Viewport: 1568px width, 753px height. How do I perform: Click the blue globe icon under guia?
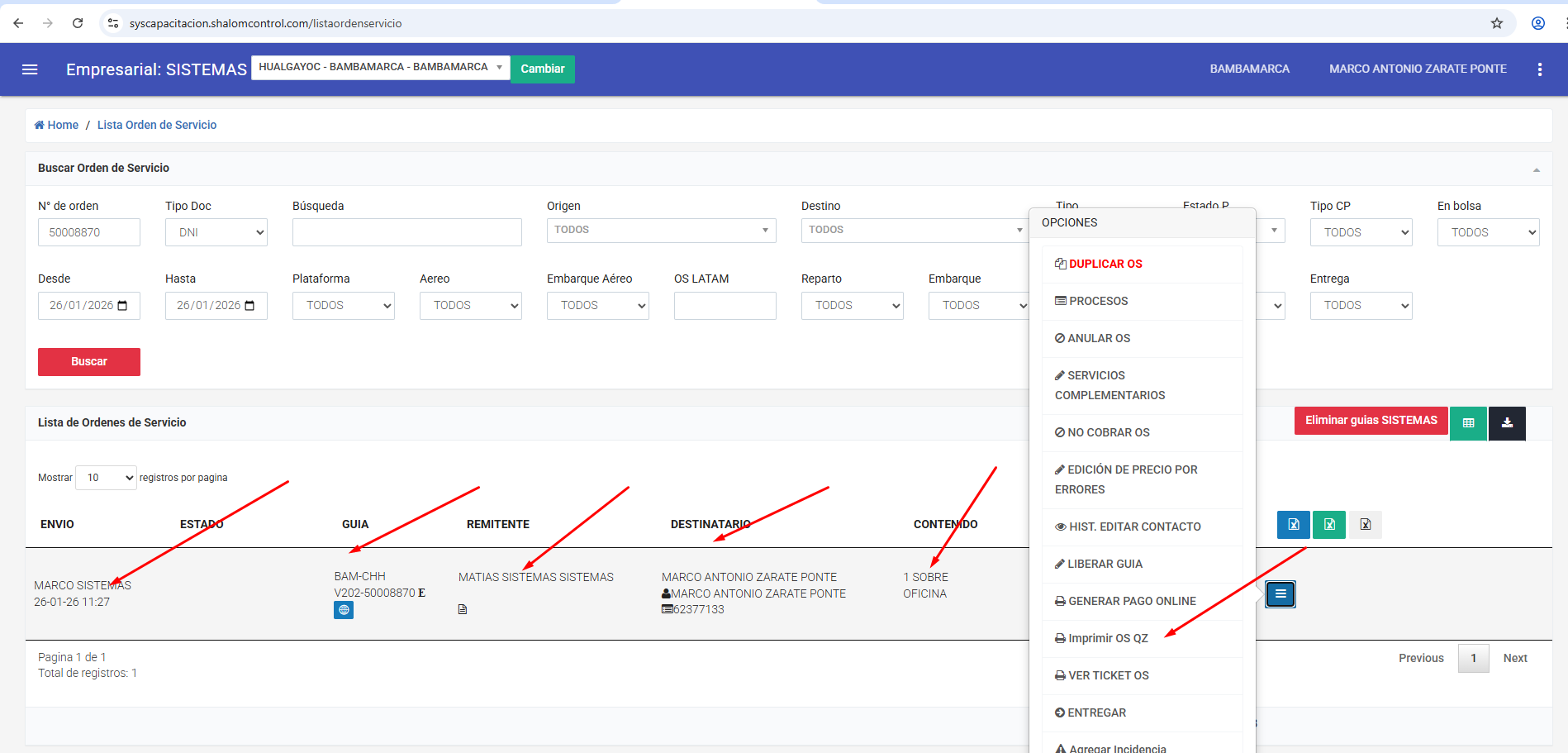[344, 610]
